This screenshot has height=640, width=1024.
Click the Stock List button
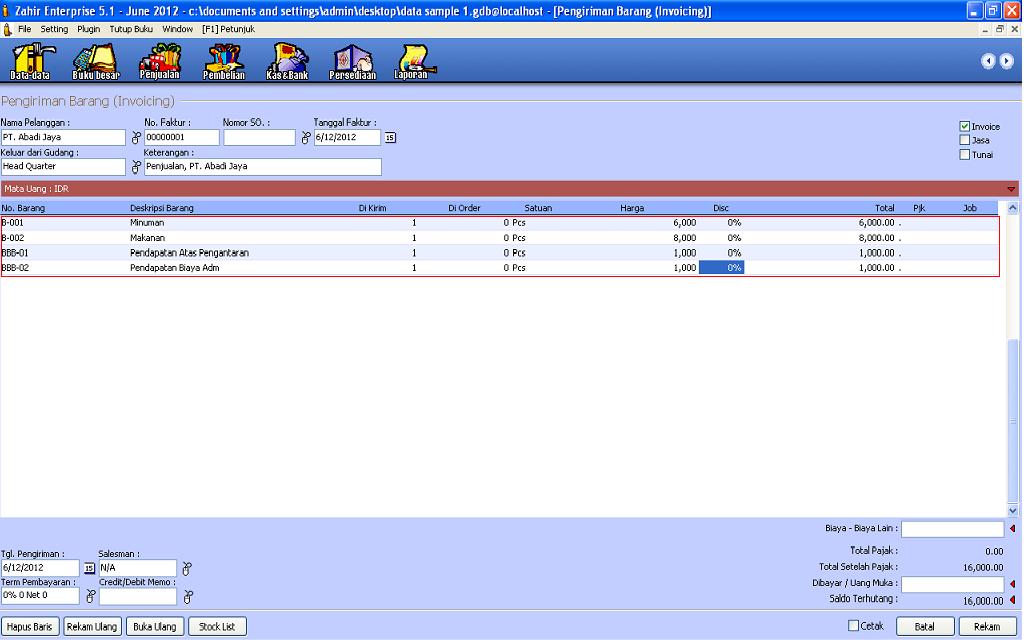point(217,626)
